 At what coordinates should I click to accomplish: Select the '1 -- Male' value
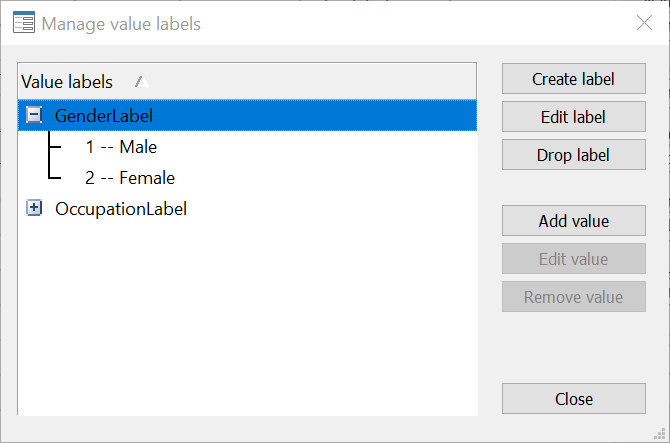coord(121,147)
